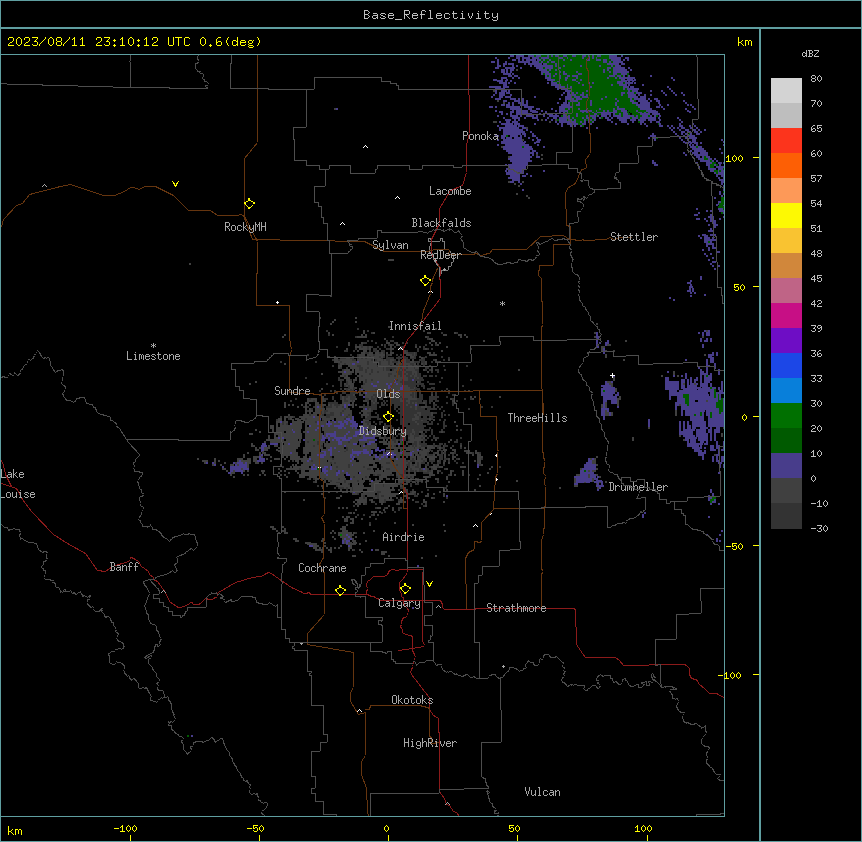Select the RedDeer city label
The image size is (862, 842).
click(x=440, y=255)
